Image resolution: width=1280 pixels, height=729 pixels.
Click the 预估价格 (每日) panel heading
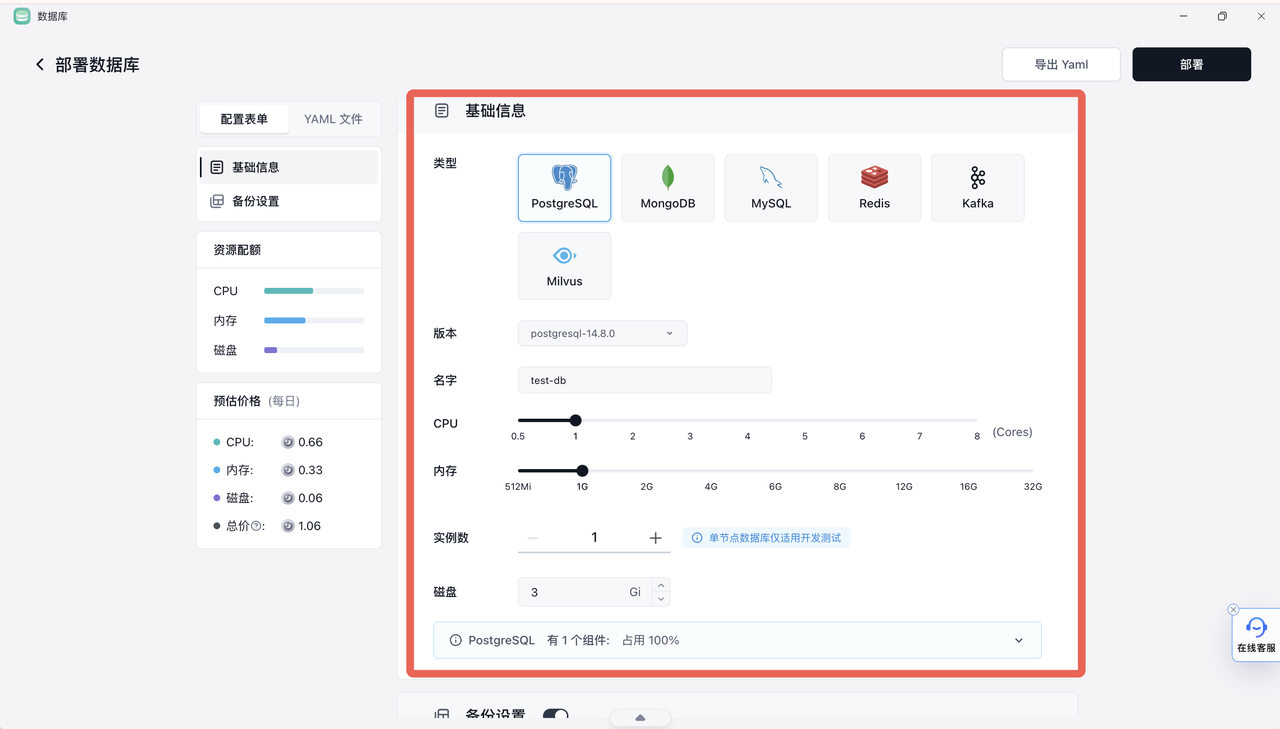pyautogui.click(x=257, y=401)
